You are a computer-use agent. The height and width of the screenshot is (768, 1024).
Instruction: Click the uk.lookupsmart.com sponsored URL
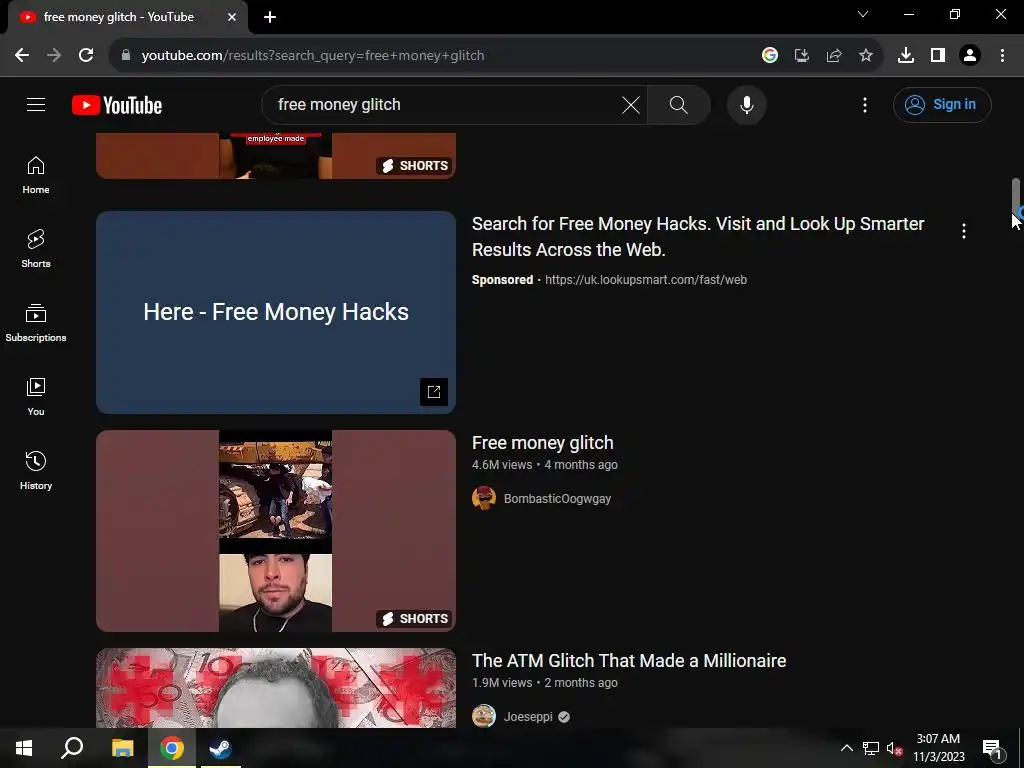[x=645, y=280]
